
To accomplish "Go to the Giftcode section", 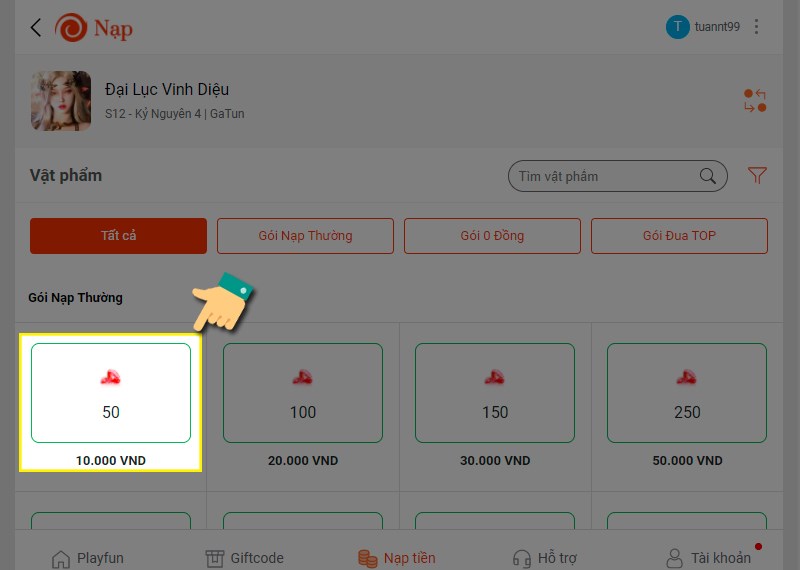I will 244,558.
